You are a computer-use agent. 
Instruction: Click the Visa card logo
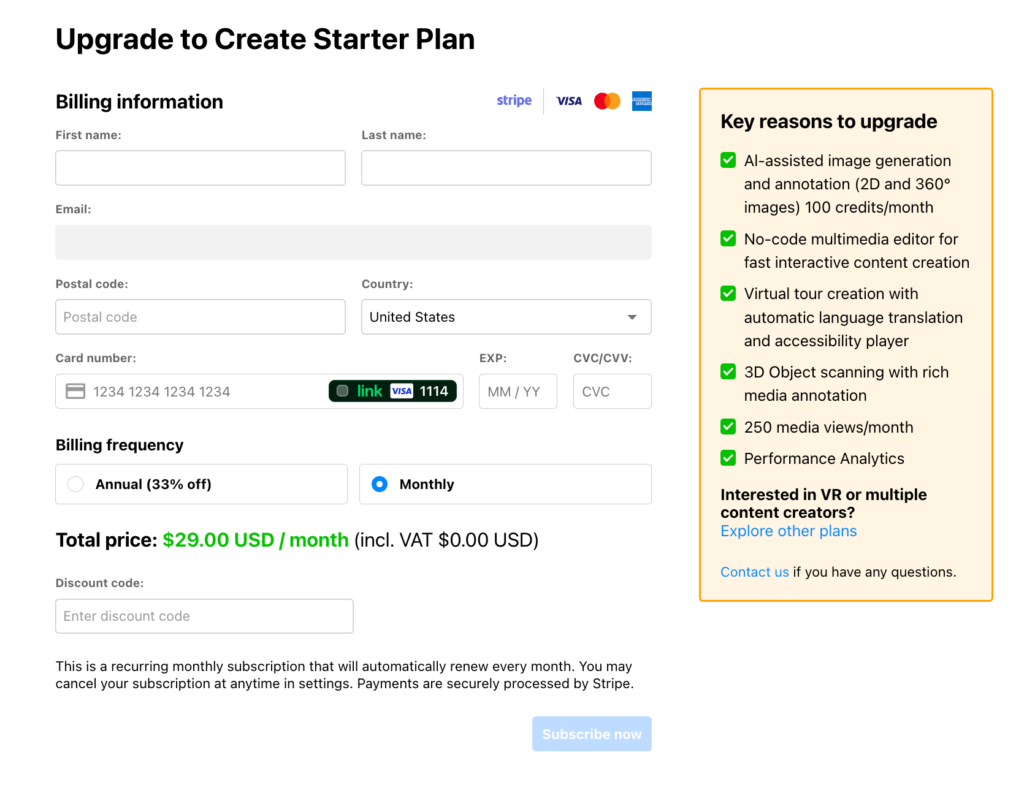569,101
